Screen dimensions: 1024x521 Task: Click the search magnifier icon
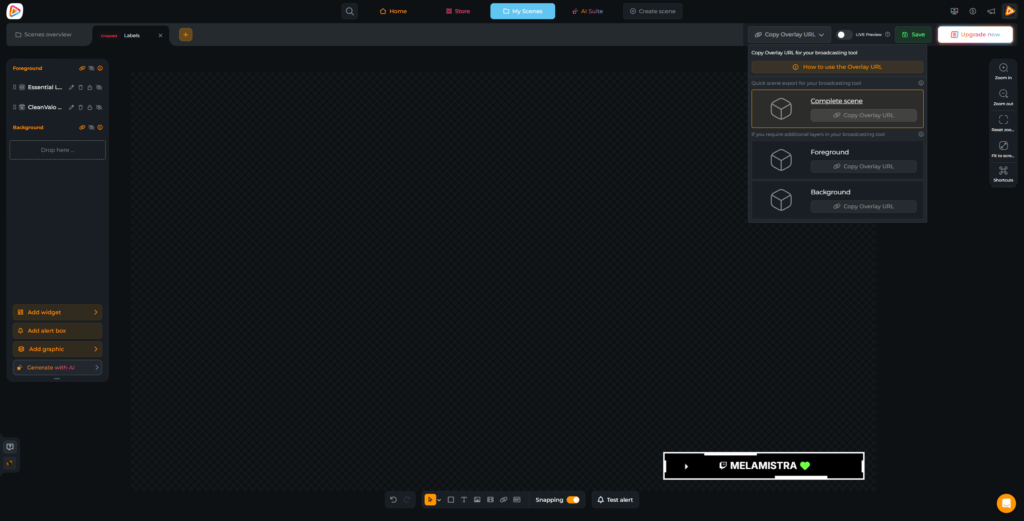click(350, 11)
